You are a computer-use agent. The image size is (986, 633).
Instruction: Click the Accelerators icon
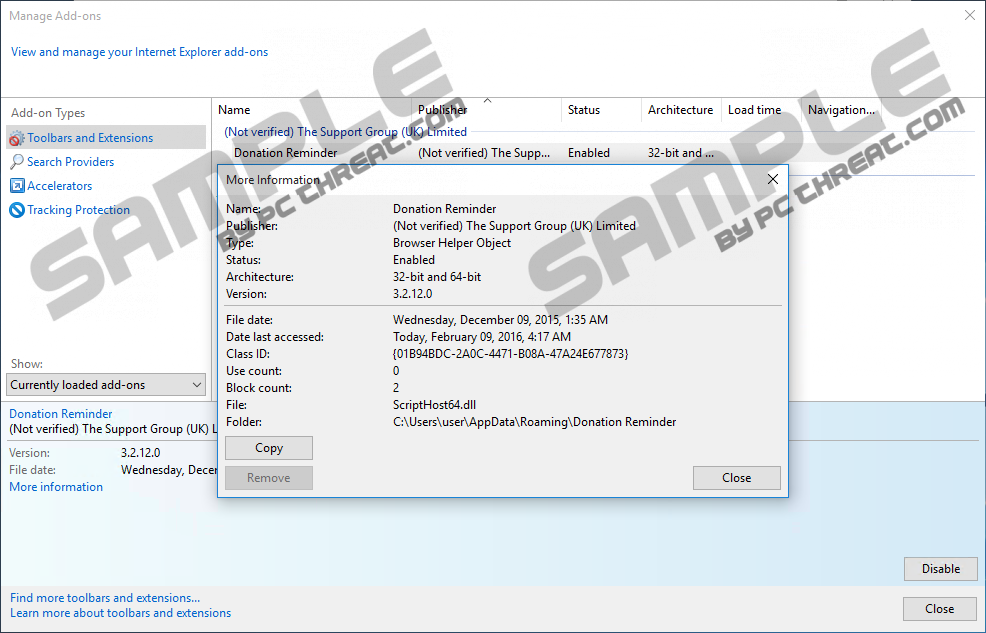pos(17,185)
